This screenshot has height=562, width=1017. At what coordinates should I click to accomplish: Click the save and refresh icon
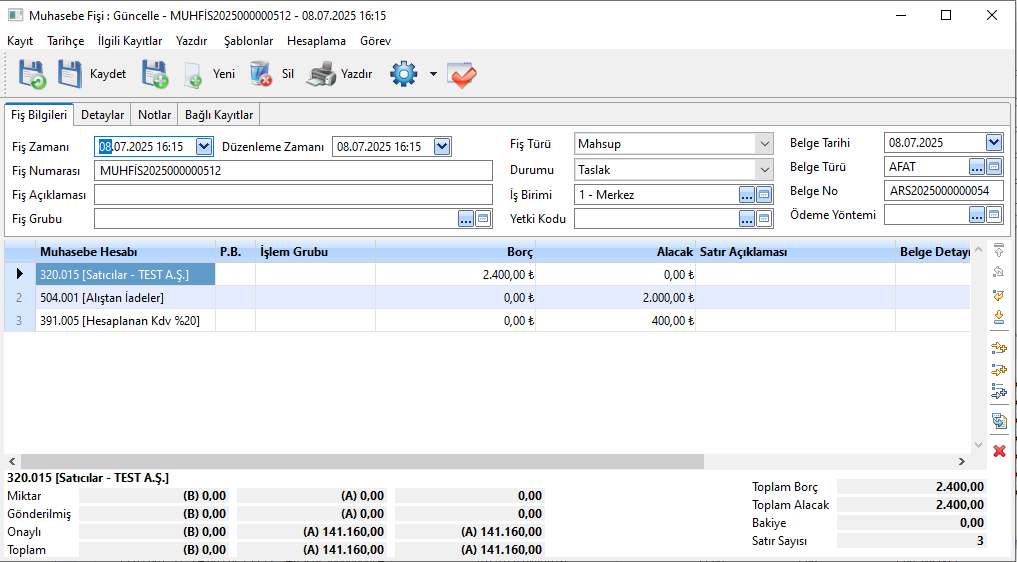pyautogui.click(x=32, y=74)
